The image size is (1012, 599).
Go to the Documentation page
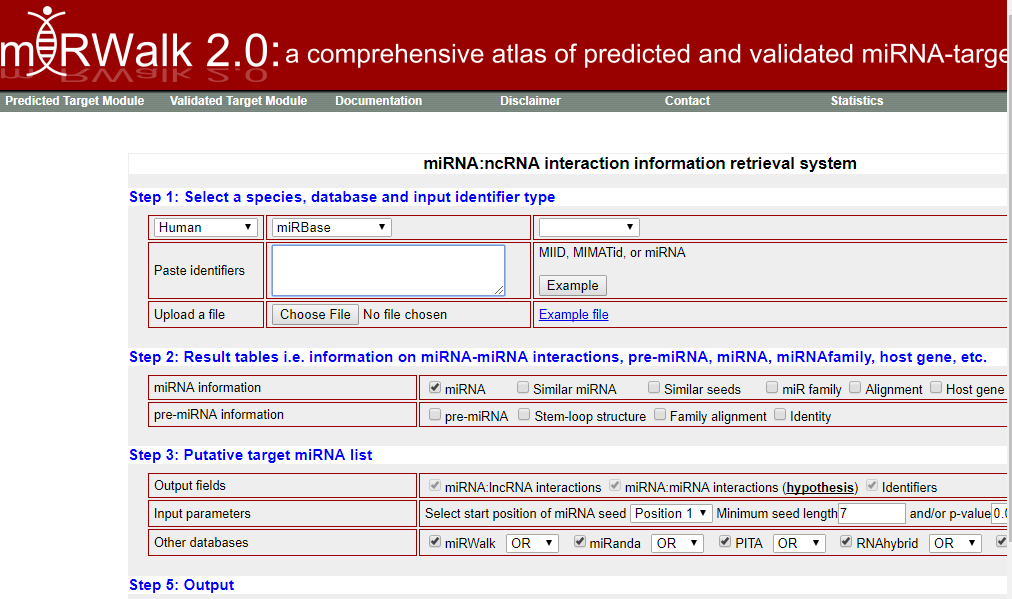(x=378, y=101)
